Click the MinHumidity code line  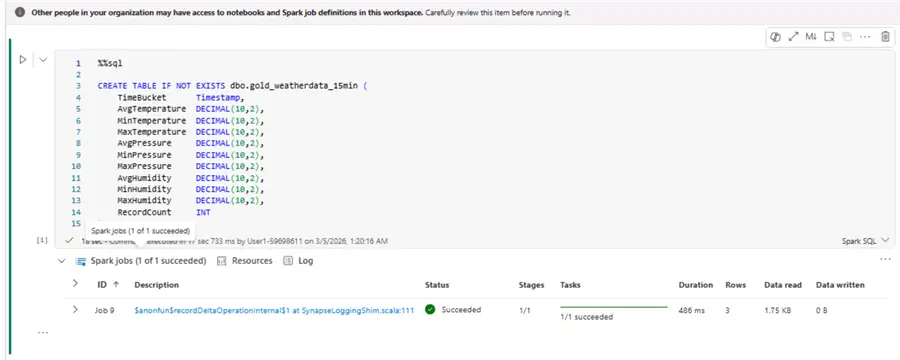tap(191, 189)
